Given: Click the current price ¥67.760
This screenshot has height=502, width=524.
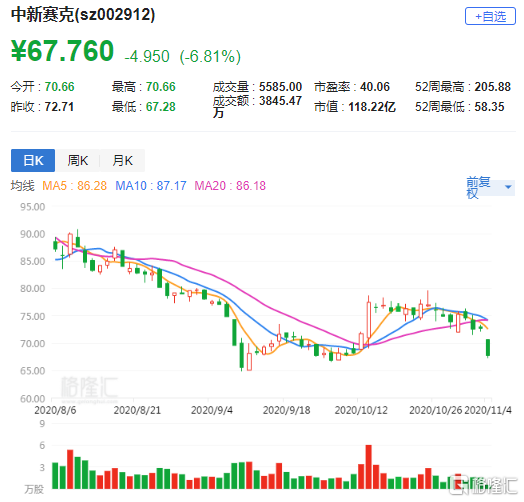Looking at the screenshot, I should (62, 51).
